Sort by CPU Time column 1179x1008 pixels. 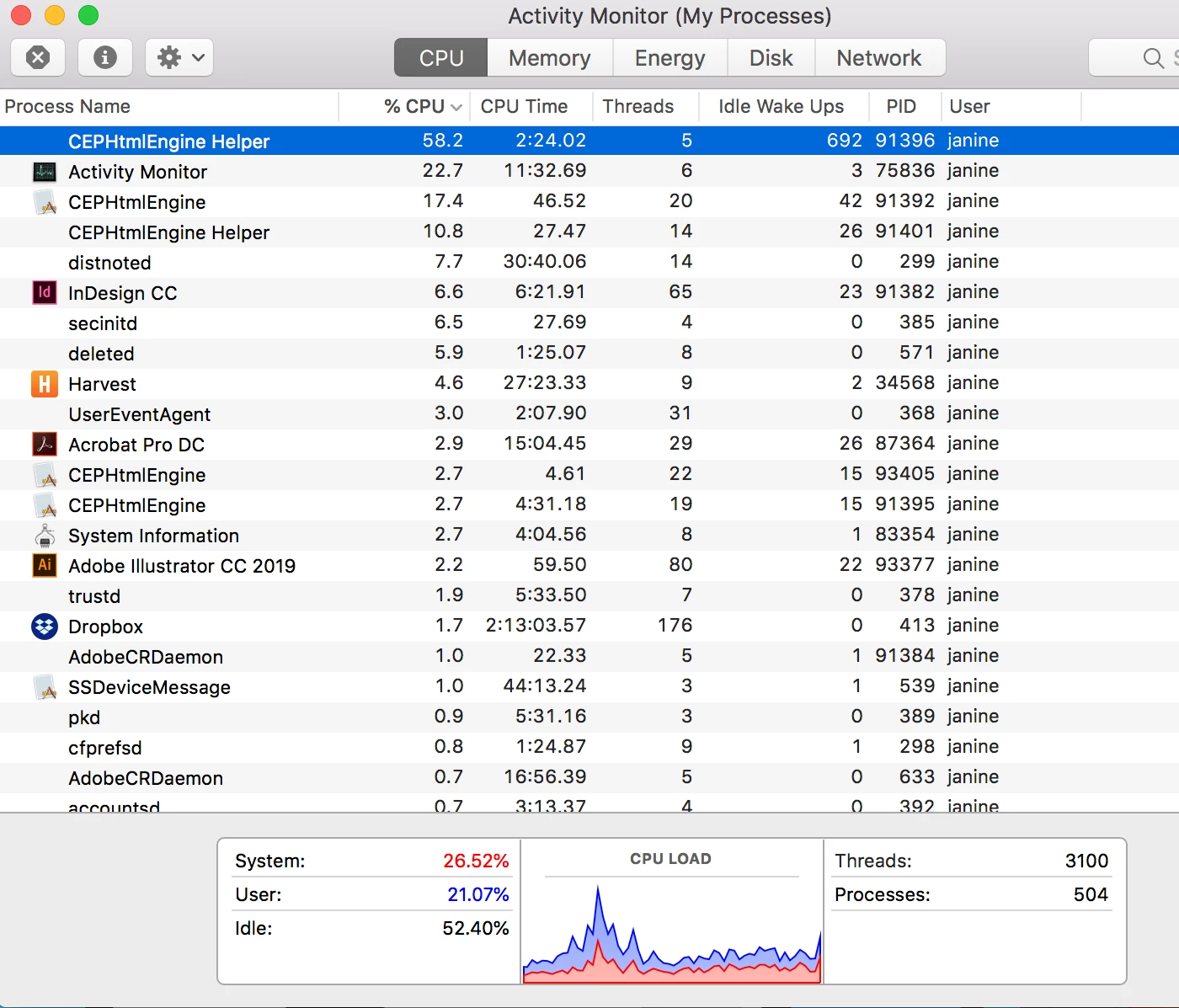click(x=531, y=106)
